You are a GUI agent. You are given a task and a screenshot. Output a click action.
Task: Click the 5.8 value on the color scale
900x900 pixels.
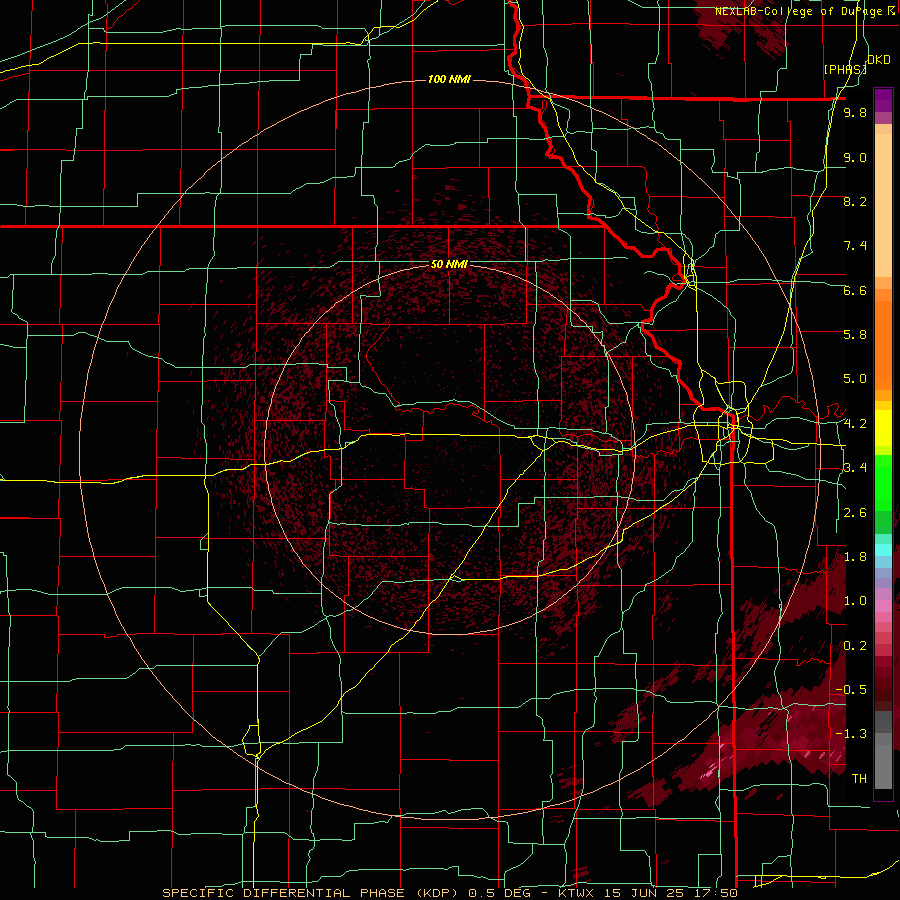[x=855, y=335]
